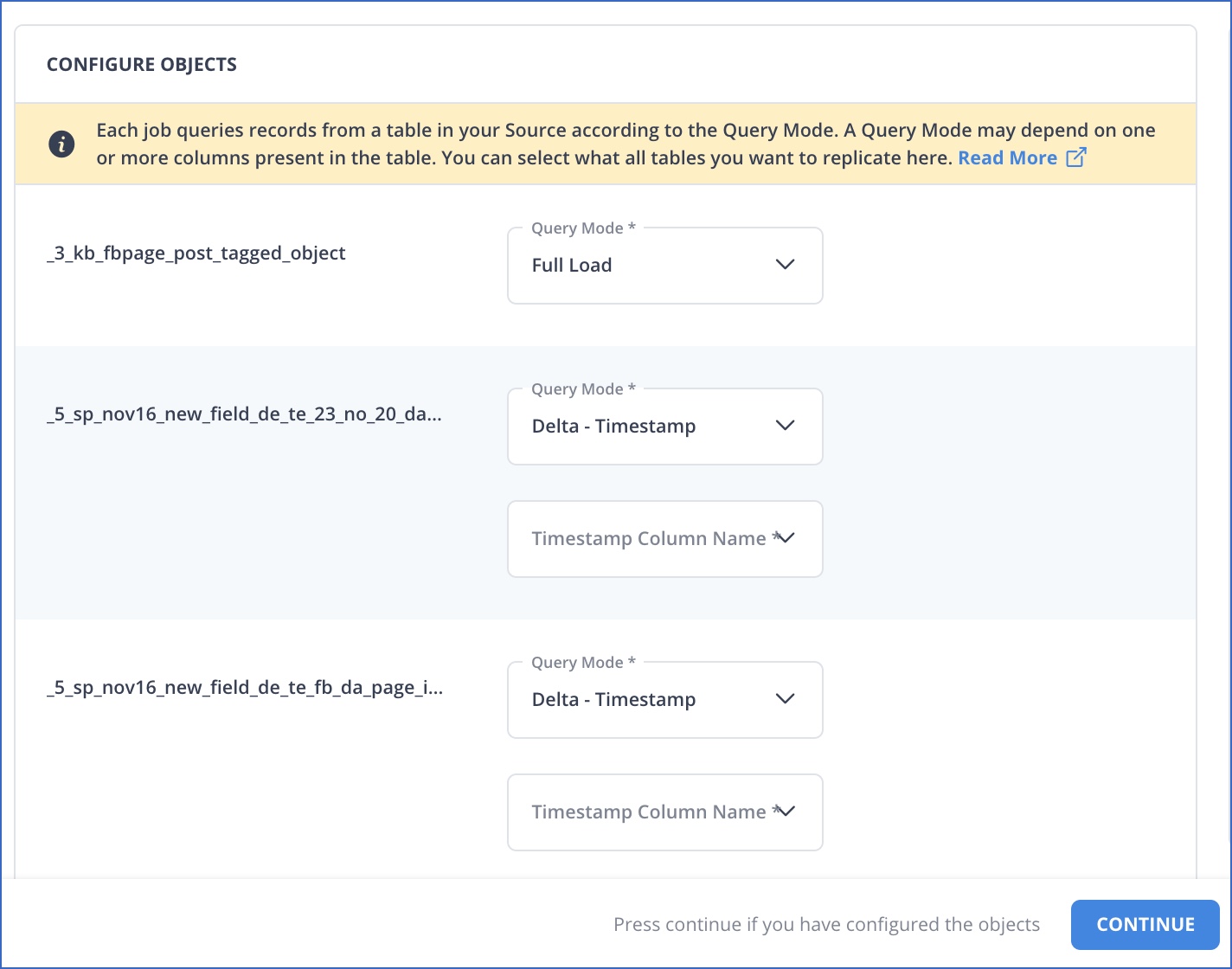The width and height of the screenshot is (1232, 969).
Task: Open Timestamp Column Name dropdown for _5_sp_nov16_new_field_de_te_fb_da_page_i
Action: coord(664,812)
